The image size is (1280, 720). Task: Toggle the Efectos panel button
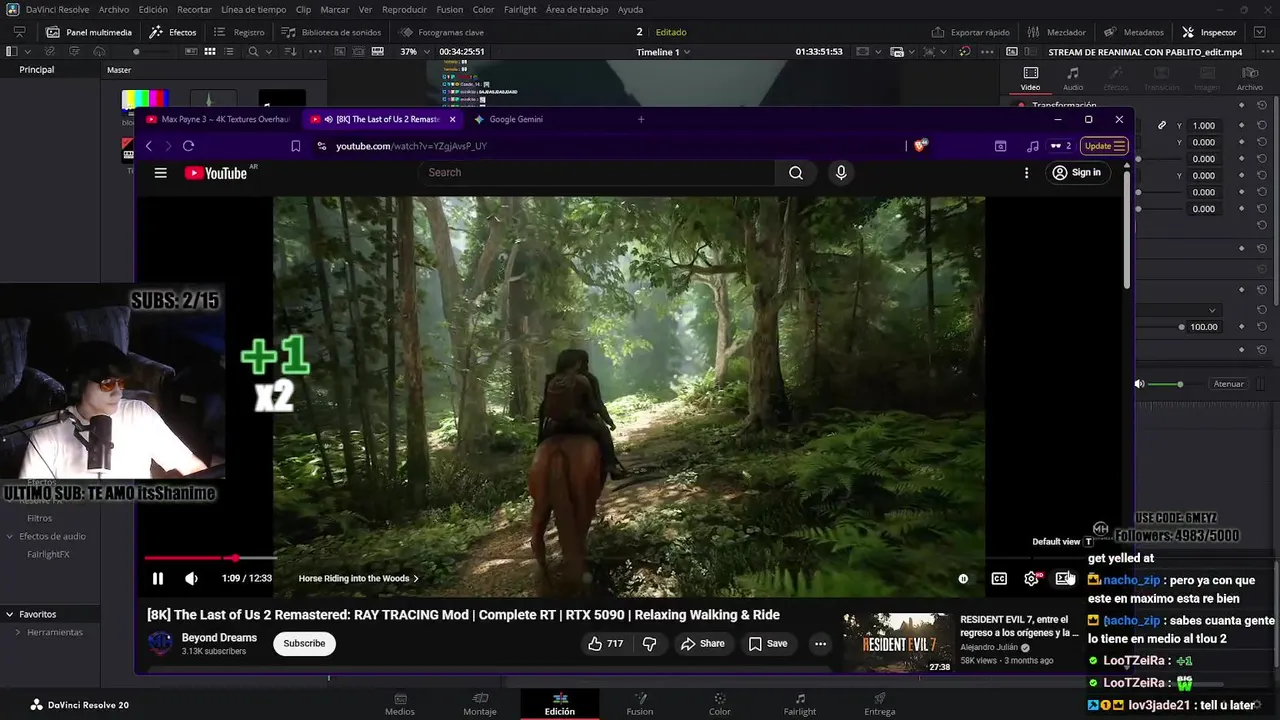tap(173, 32)
